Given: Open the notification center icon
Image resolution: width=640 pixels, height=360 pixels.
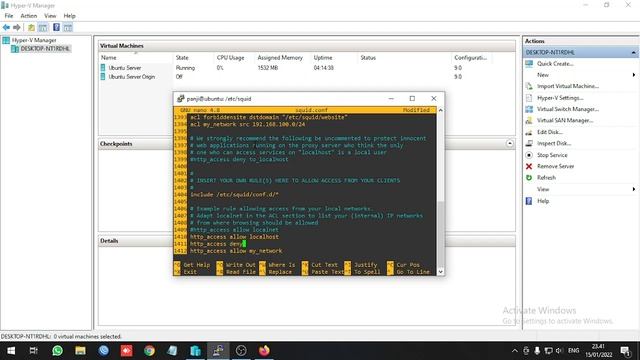Looking at the screenshot, I should [x=625, y=351].
